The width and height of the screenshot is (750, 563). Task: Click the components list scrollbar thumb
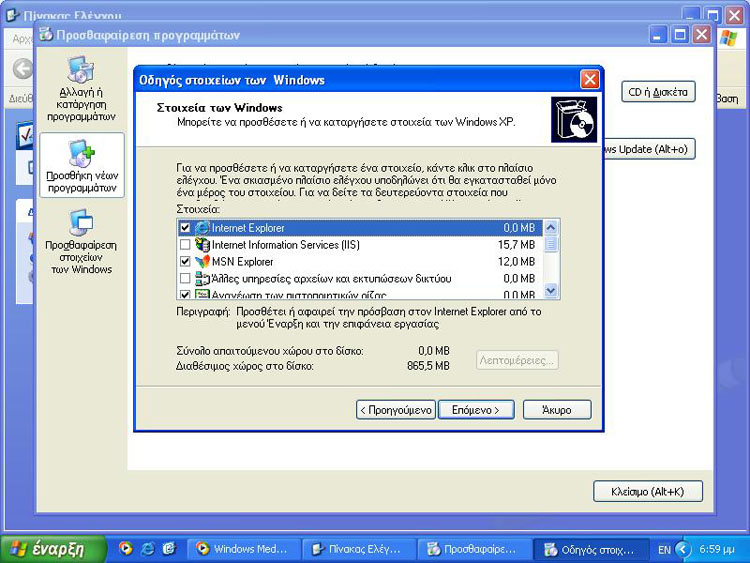(551, 244)
